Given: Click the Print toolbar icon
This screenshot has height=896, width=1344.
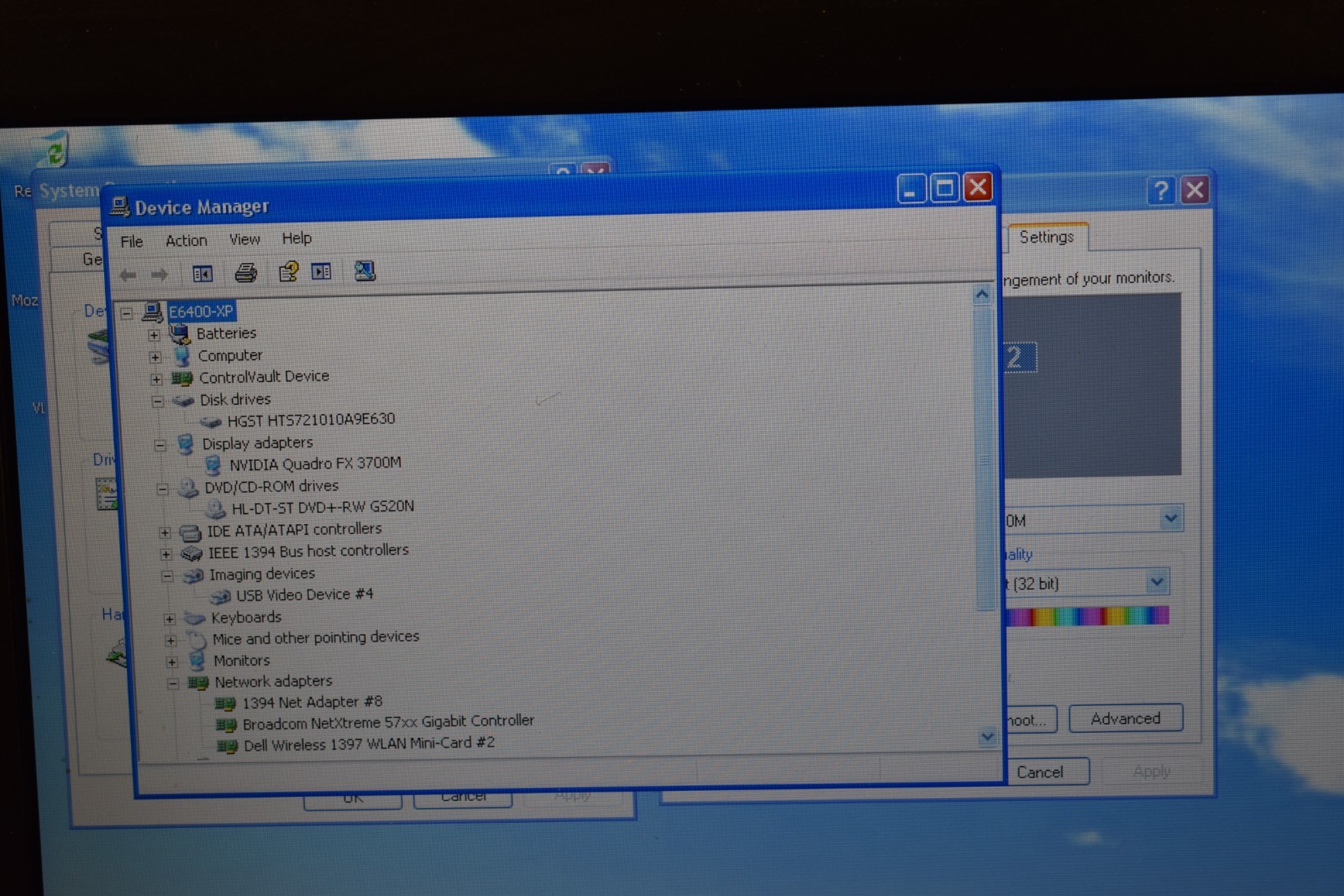Looking at the screenshot, I should tap(245, 272).
